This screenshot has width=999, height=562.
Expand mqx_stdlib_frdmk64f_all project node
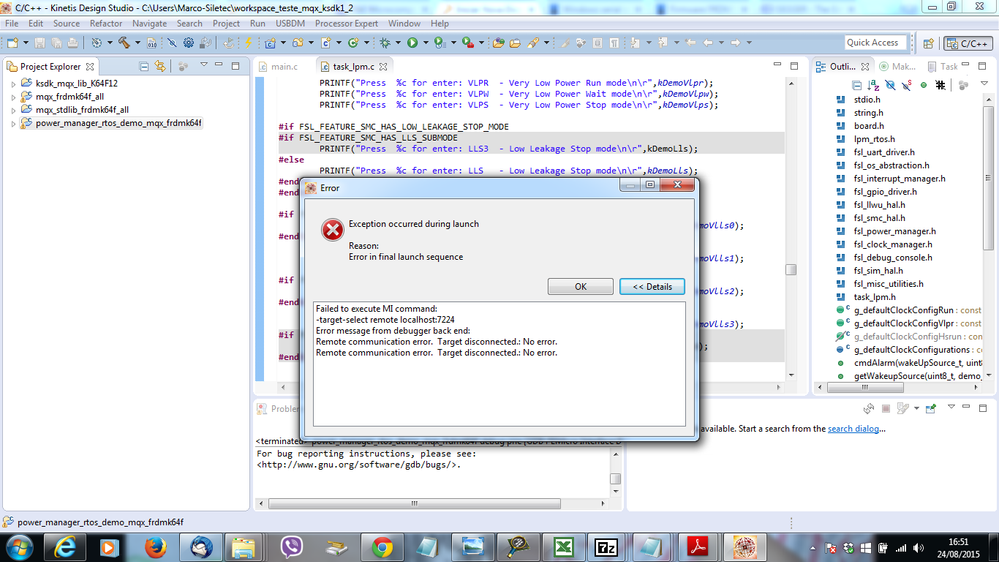[13, 110]
